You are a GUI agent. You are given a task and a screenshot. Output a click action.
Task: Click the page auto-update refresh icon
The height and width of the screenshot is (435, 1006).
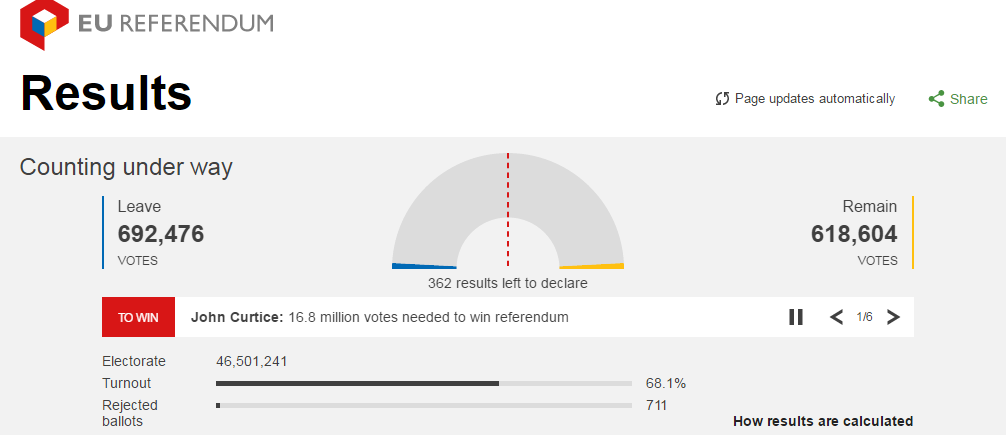(722, 99)
